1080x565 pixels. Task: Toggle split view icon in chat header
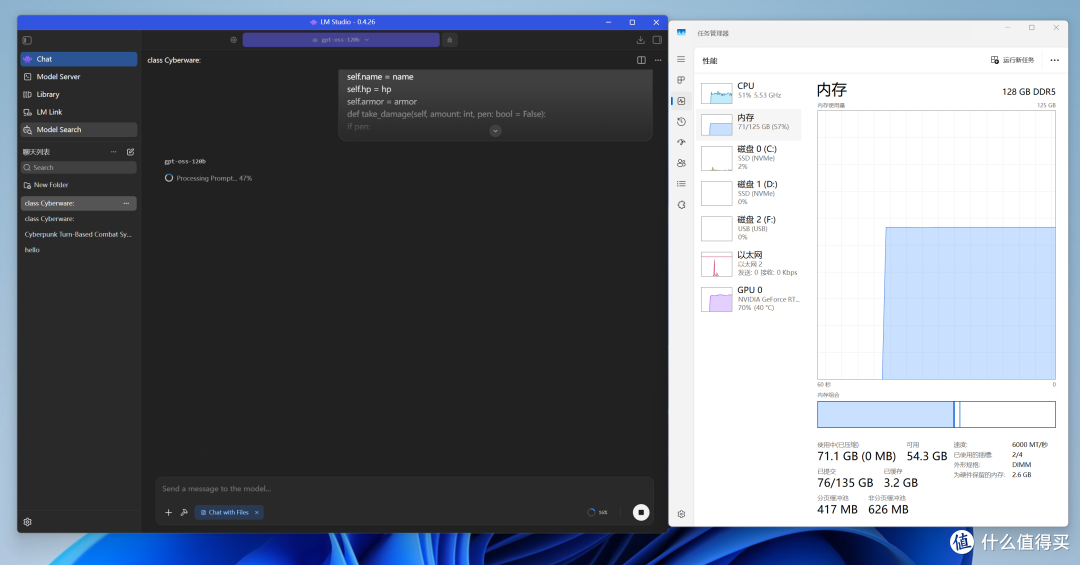click(641, 60)
